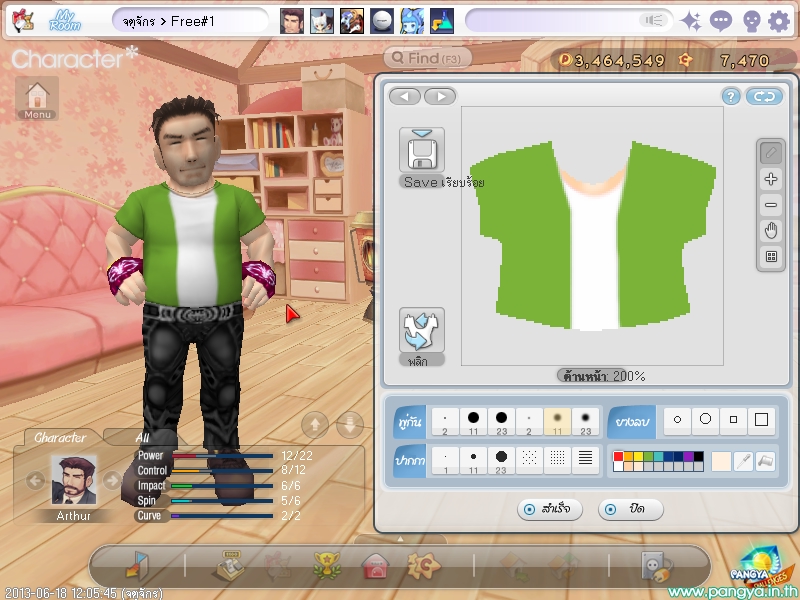
Task: Select the hand pan tool
Action: point(770,231)
